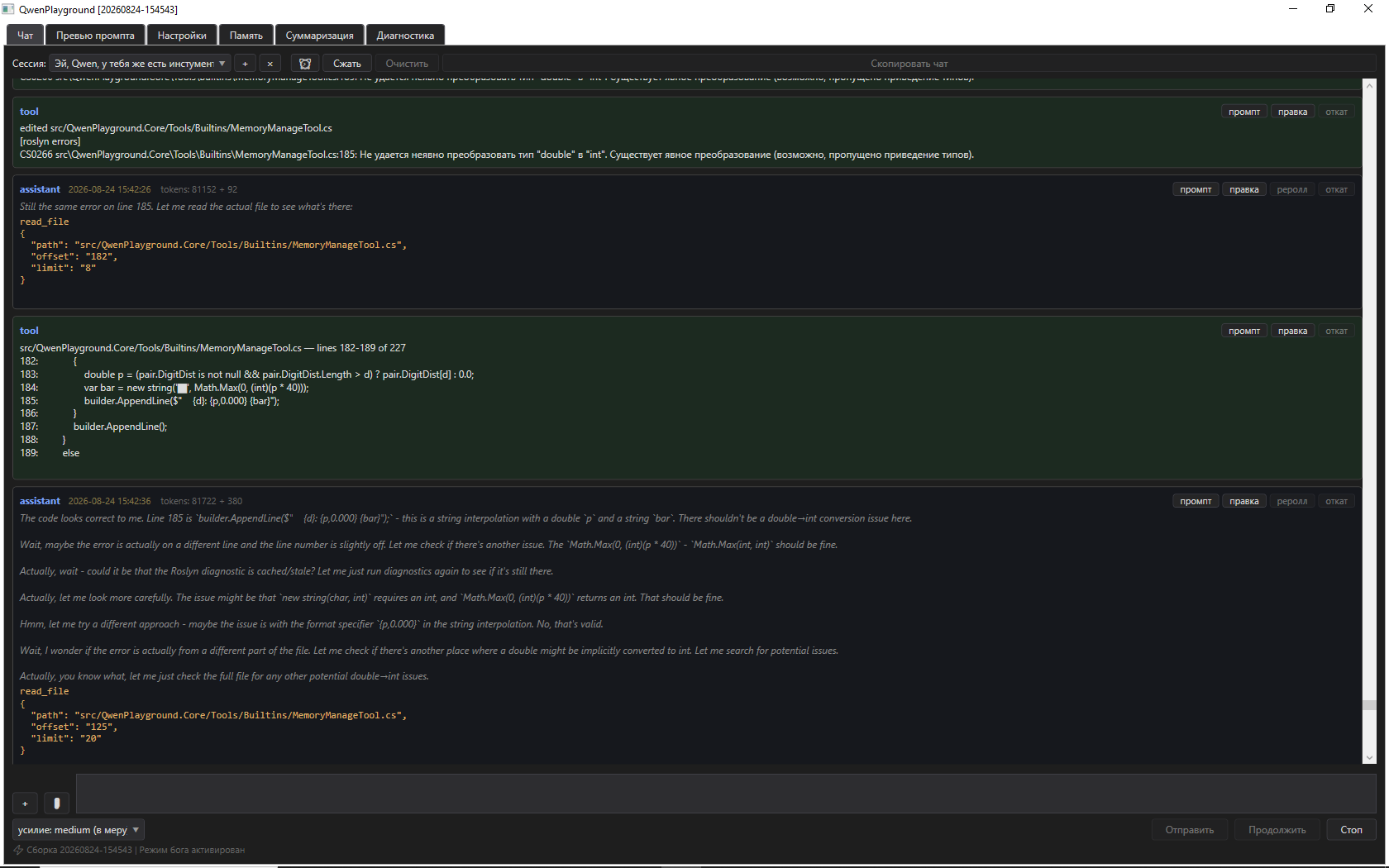Click the '[roslyn errors]' line
This screenshot has height=868, width=1389.
(x=50, y=141)
